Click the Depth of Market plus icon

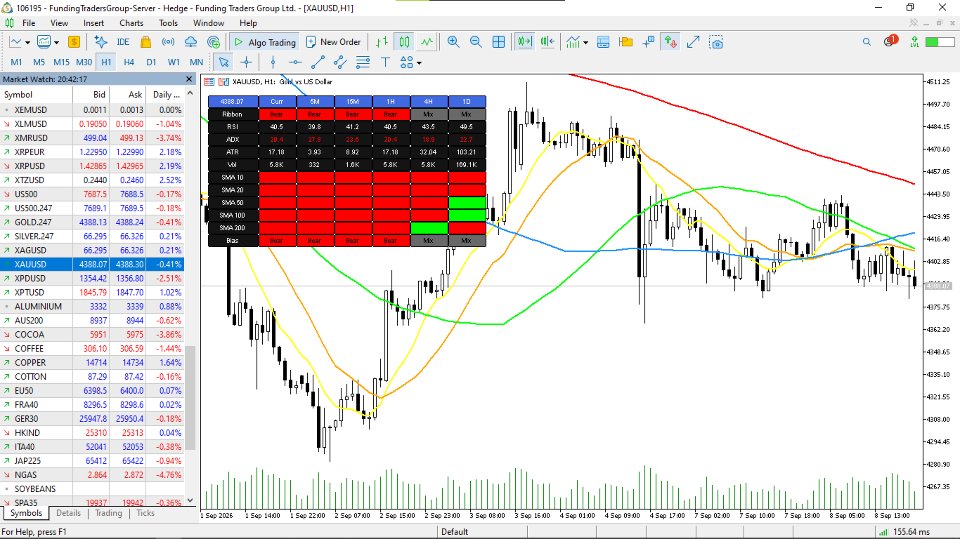[648, 42]
